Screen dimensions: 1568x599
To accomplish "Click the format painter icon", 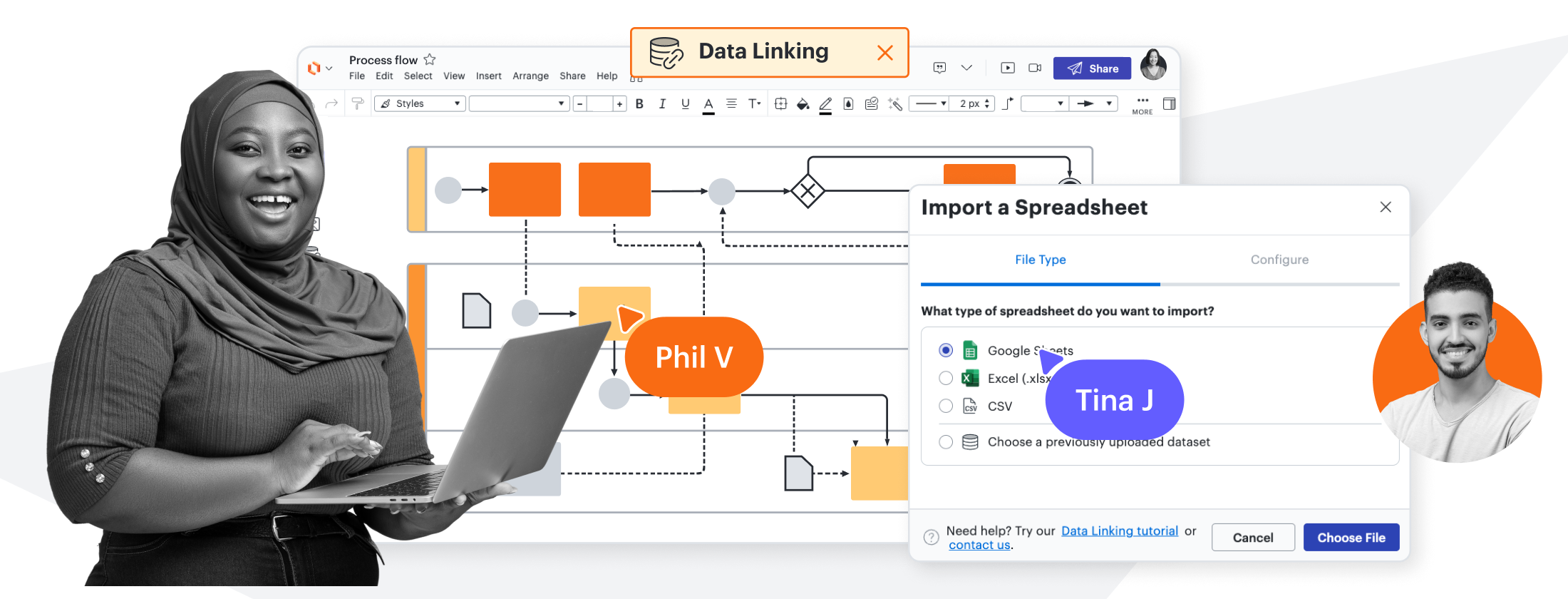I will point(358,104).
